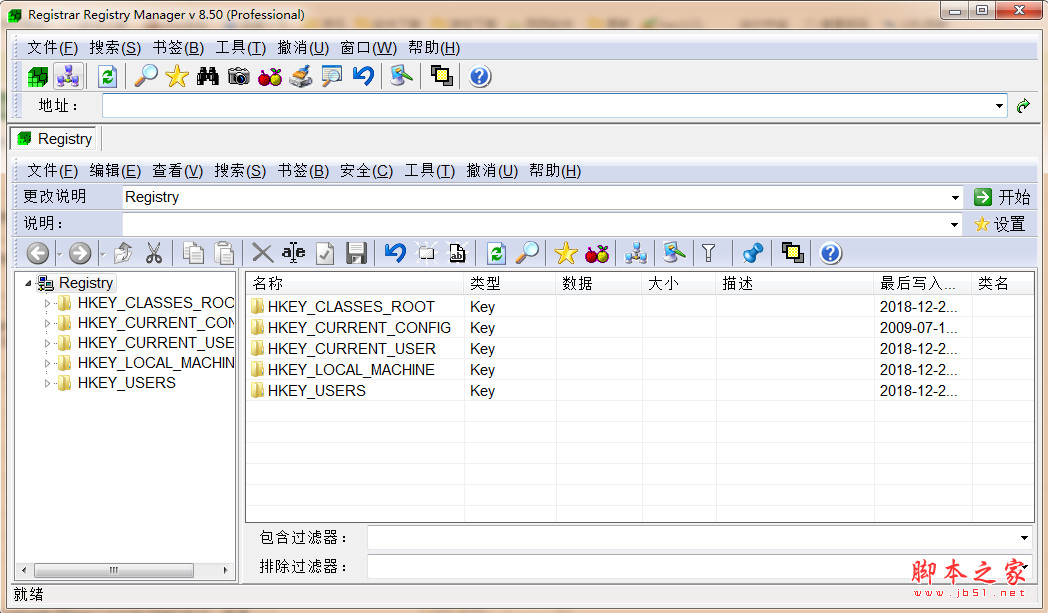Open the 安全(C) menu
Viewport: 1048px width, 613px height.
(x=366, y=171)
